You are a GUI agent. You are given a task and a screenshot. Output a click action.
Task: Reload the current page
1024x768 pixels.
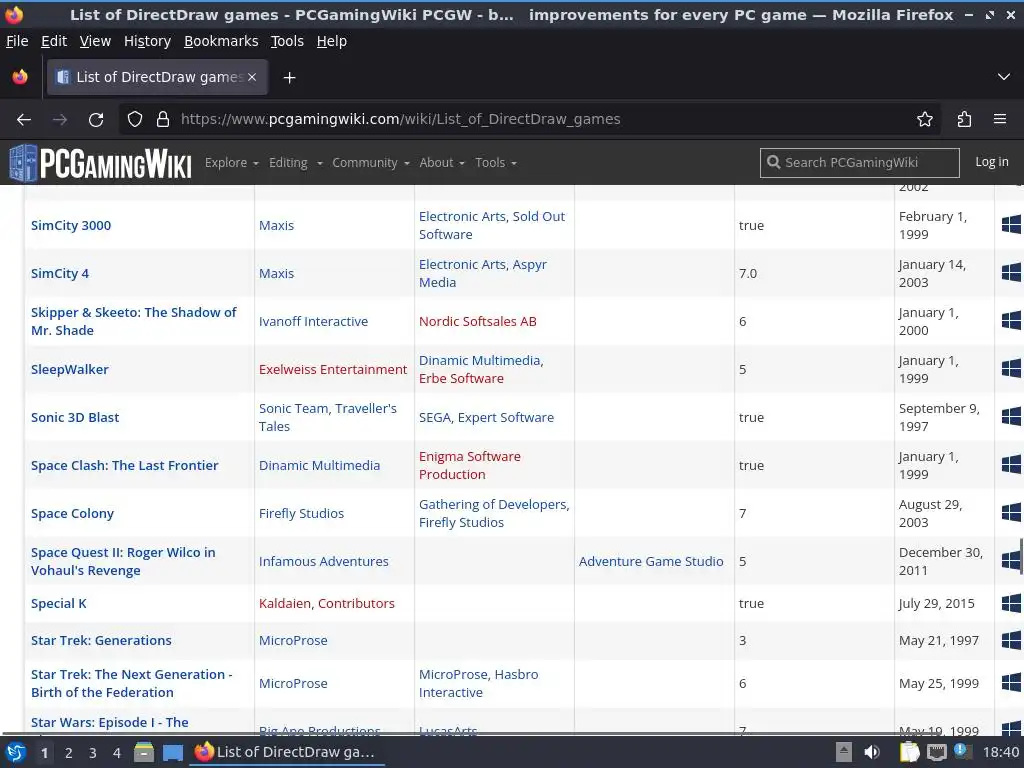click(96, 120)
